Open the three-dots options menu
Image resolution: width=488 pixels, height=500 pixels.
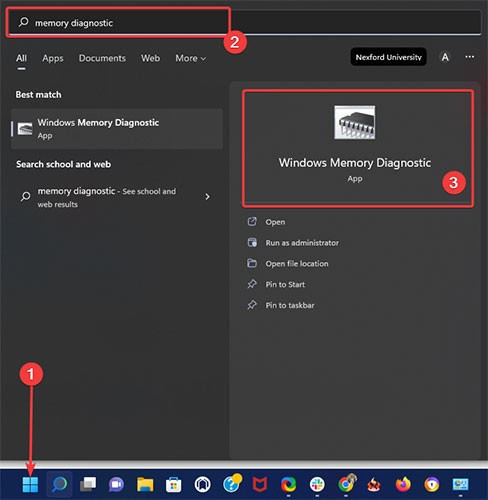pyautogui.click(x=470, y=57)
